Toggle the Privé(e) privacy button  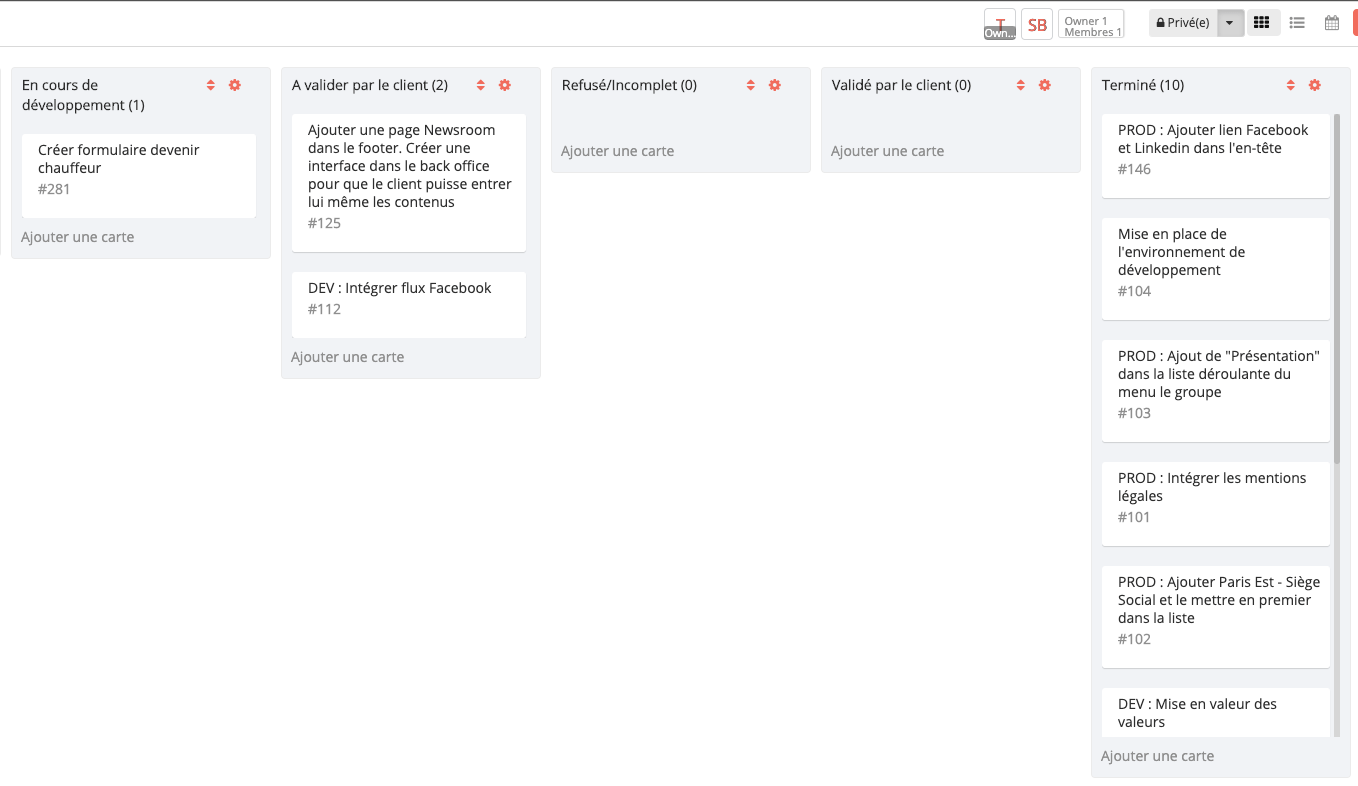pos(1183,23)
